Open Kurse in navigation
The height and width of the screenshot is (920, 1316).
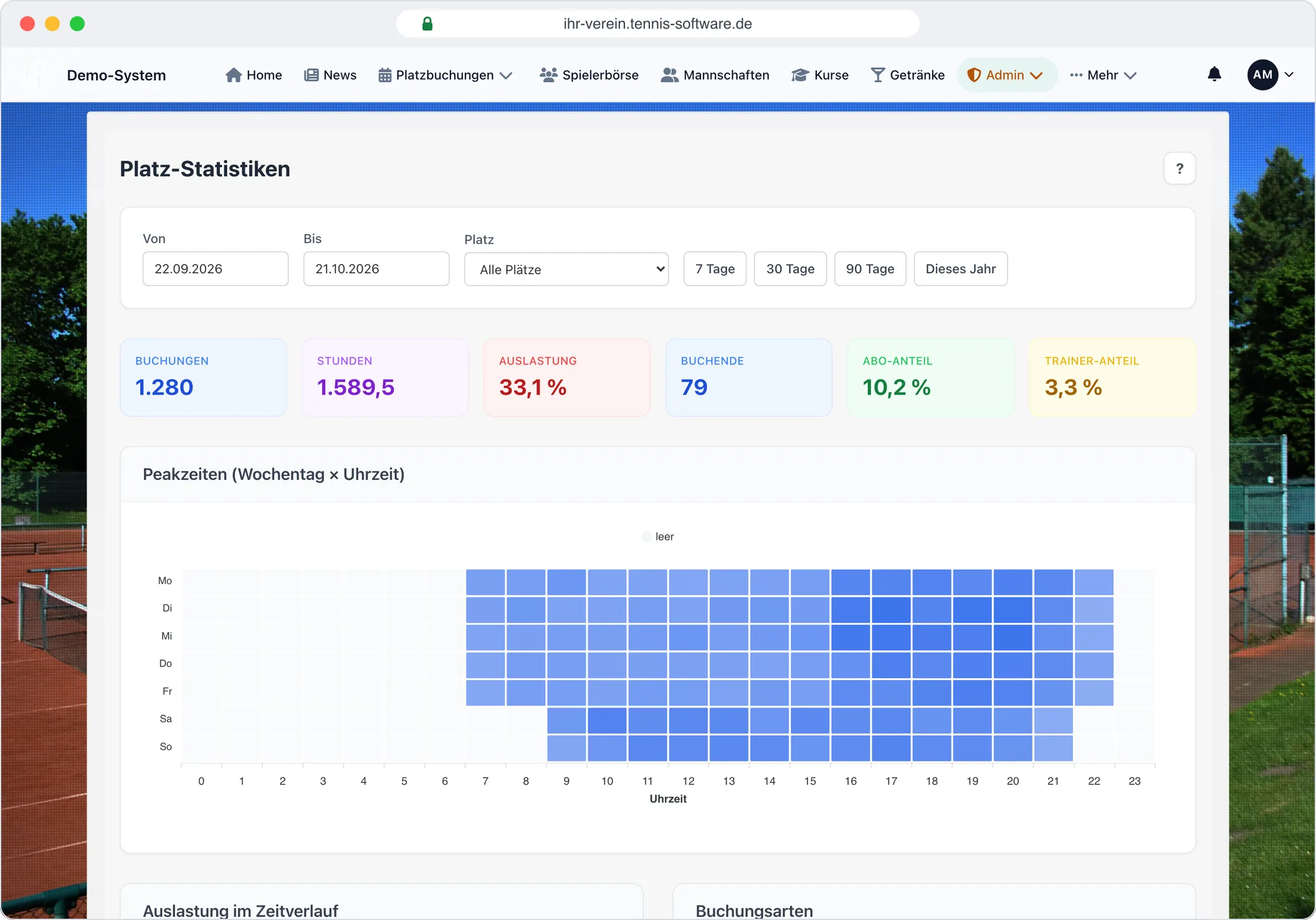820,75
